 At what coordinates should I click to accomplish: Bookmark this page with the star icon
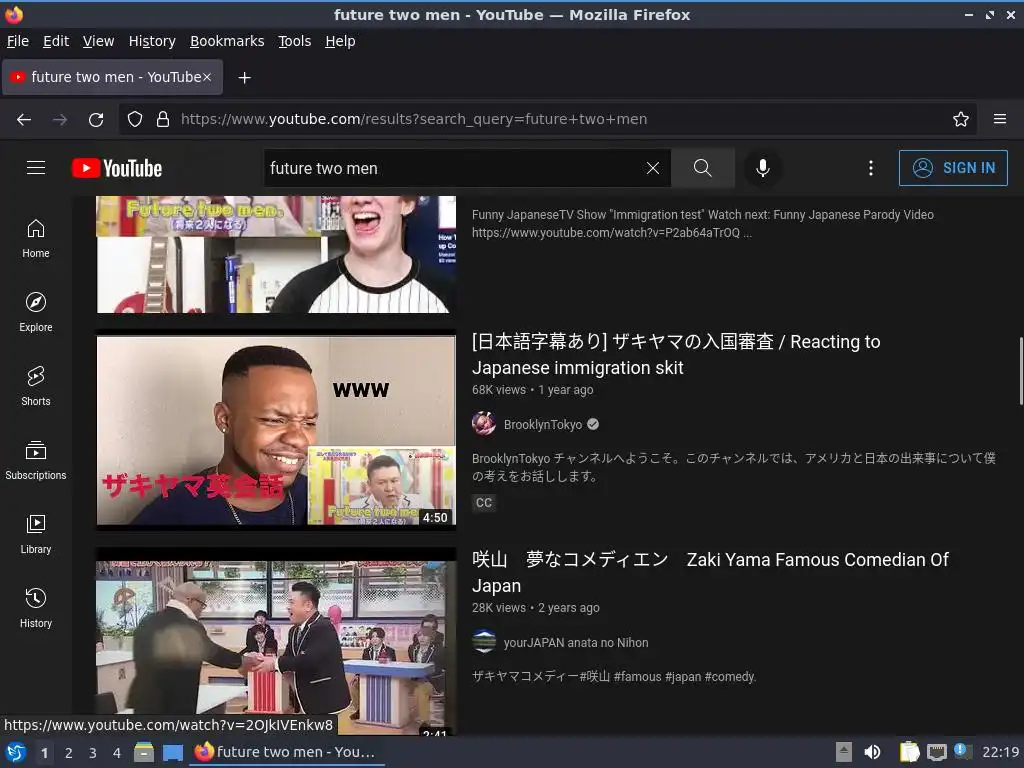click(961, 120)
